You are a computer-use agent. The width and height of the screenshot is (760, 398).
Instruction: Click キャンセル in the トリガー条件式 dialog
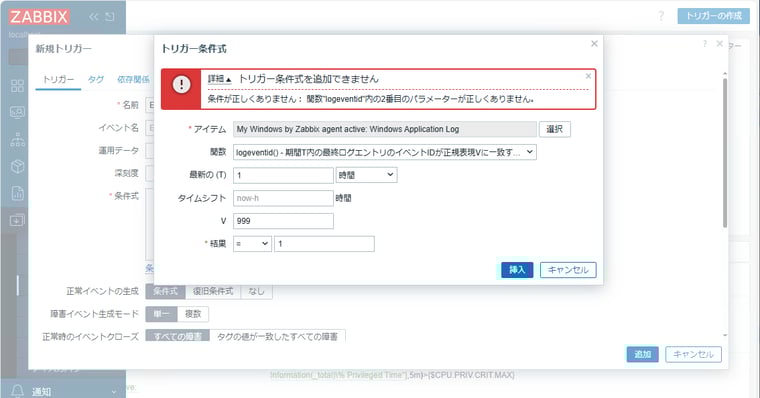pos(568,270)
